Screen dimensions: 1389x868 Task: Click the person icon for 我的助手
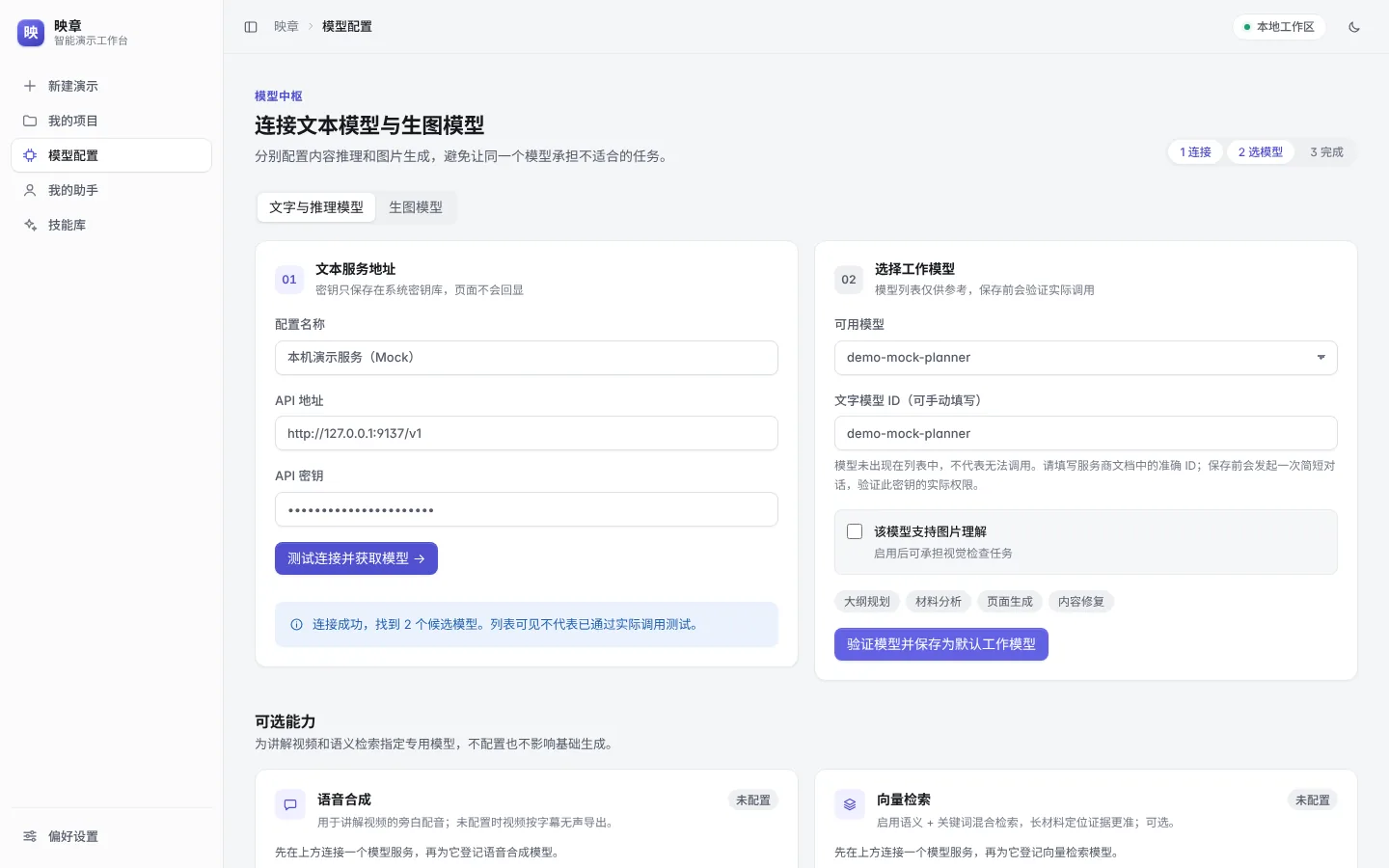pos(30,190)
